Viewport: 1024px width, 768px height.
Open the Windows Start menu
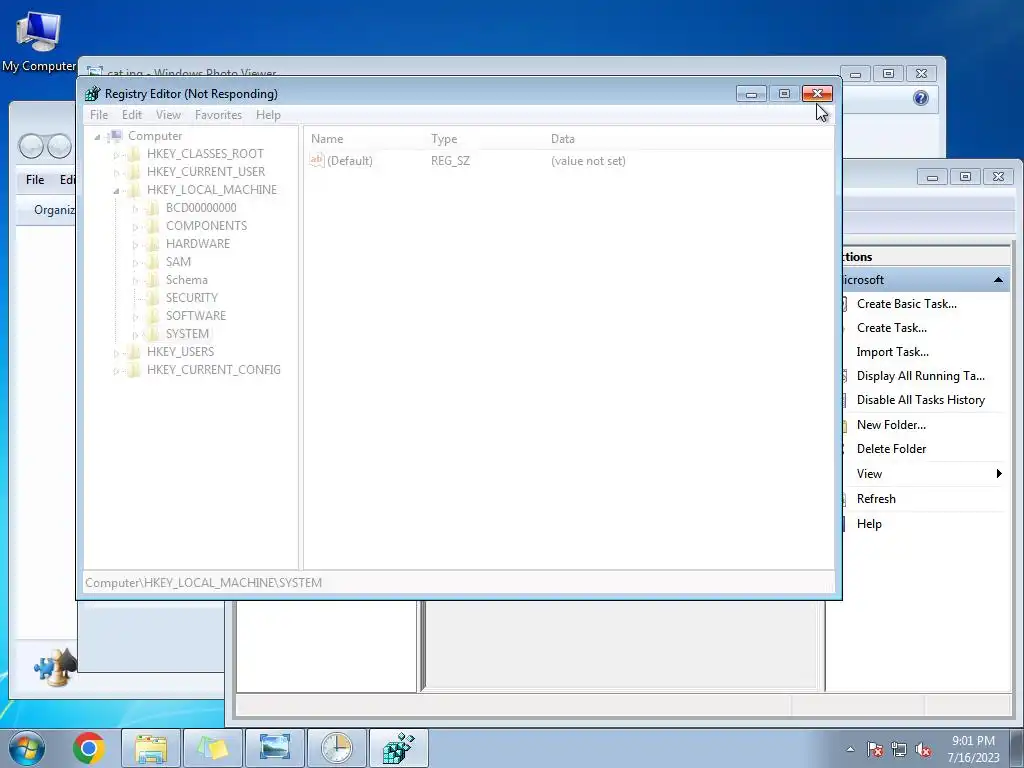point(27,748)
